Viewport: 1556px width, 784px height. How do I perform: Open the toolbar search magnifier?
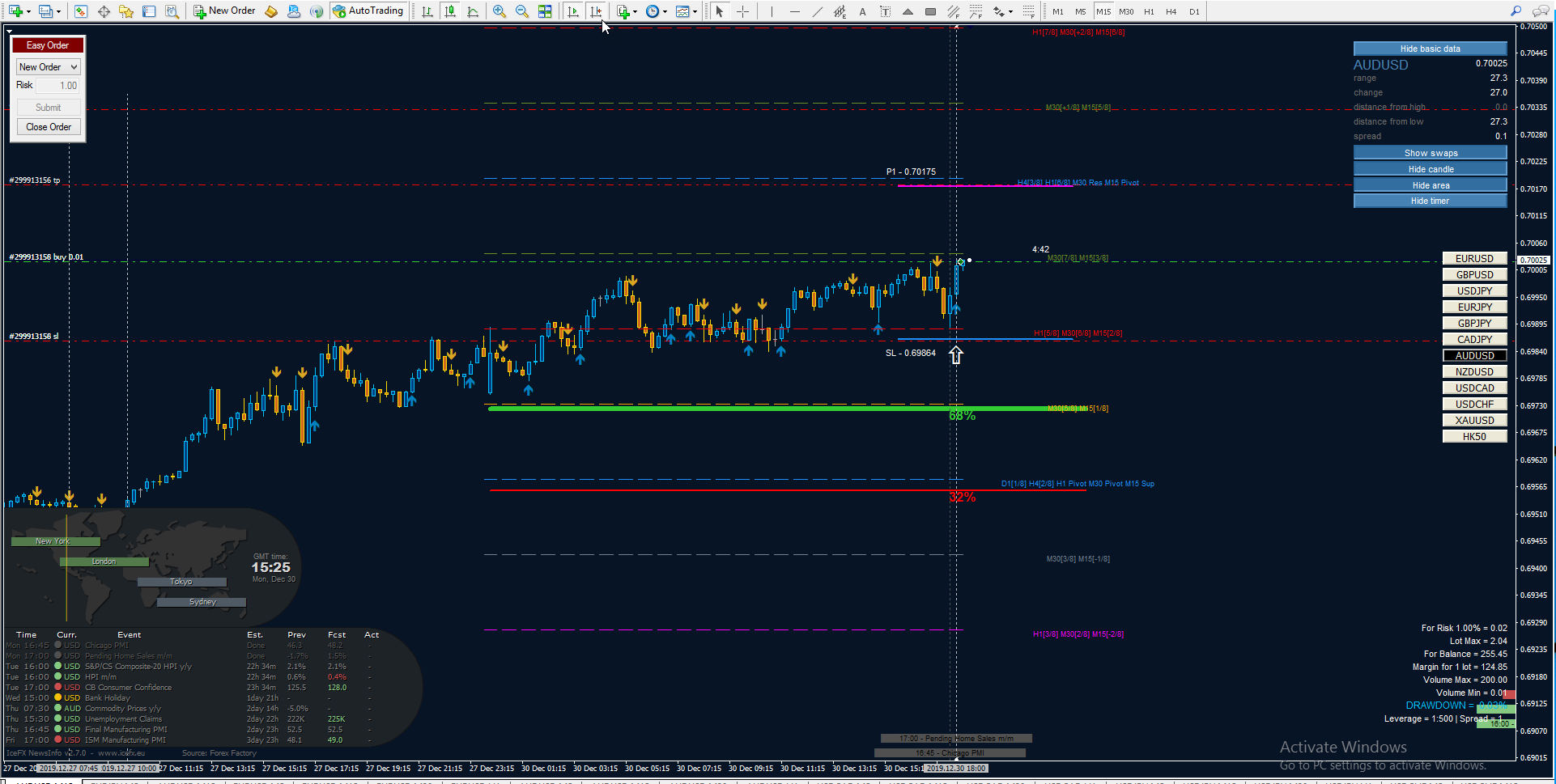click(x=1516, y=11)
